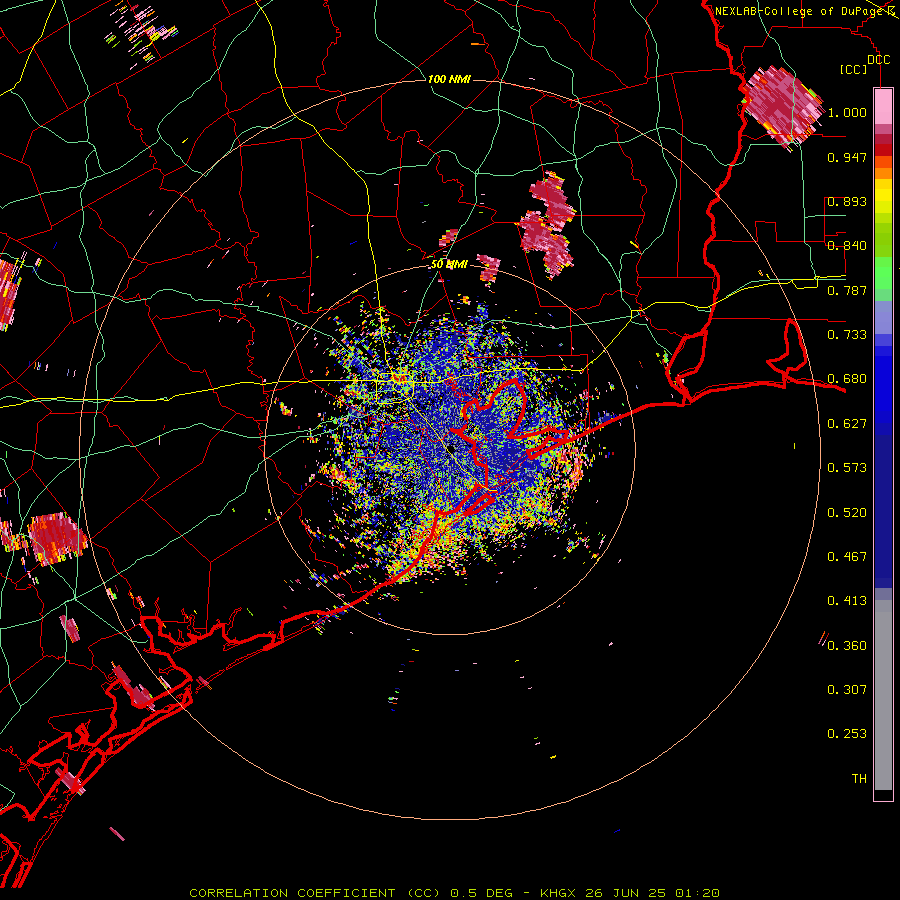Select the 0.840 color scale label
The width and height of the screenshot is (900, 900).
(847, 246)
